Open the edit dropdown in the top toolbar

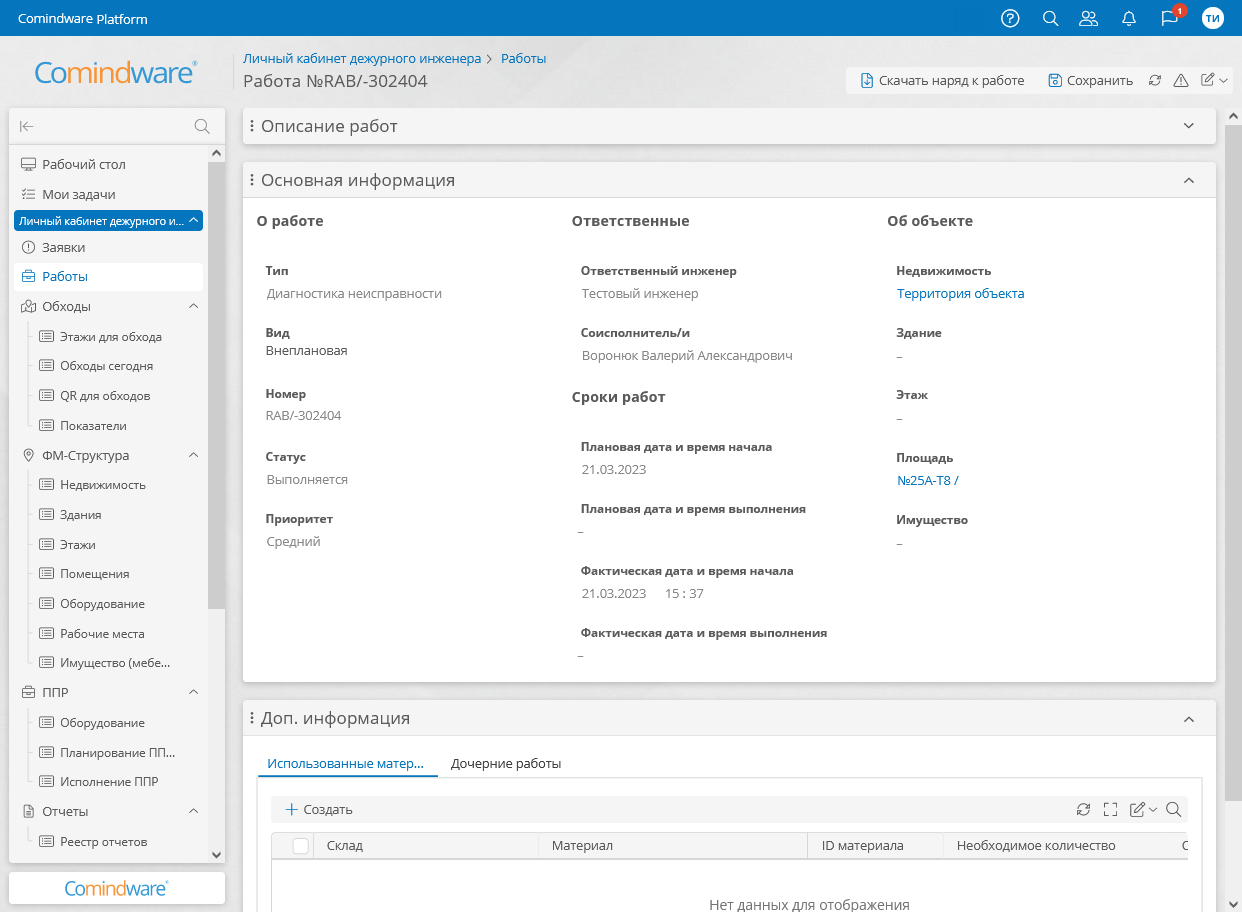click(x=1215, y=81)
